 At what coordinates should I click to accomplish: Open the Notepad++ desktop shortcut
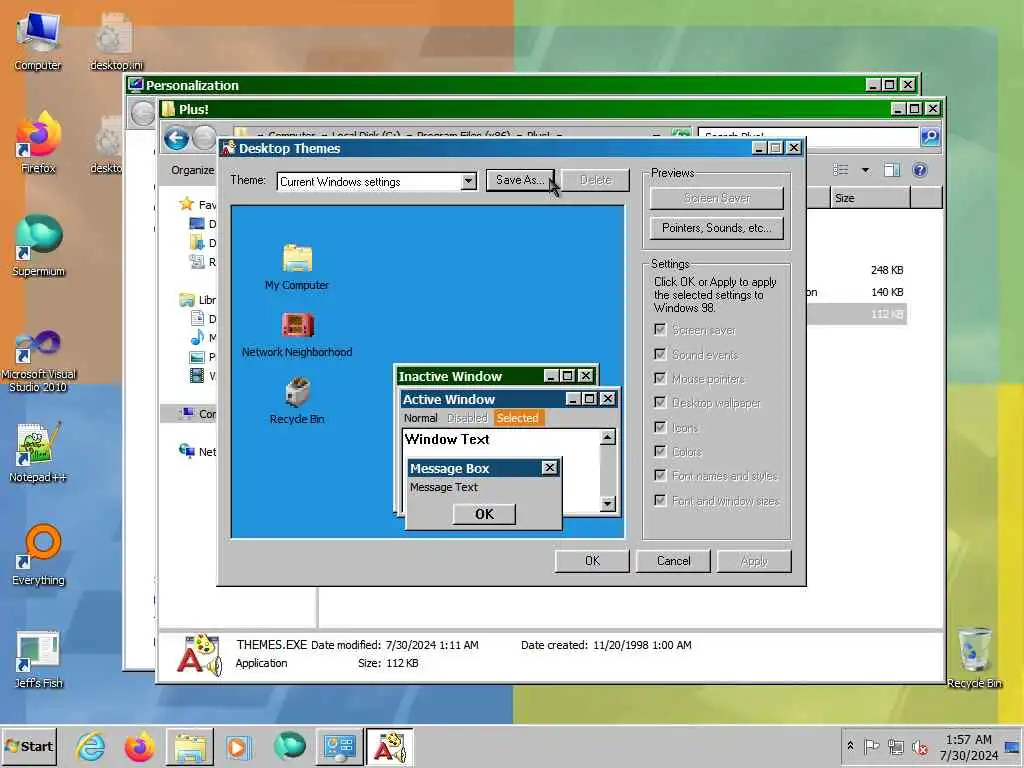[38, 452]
